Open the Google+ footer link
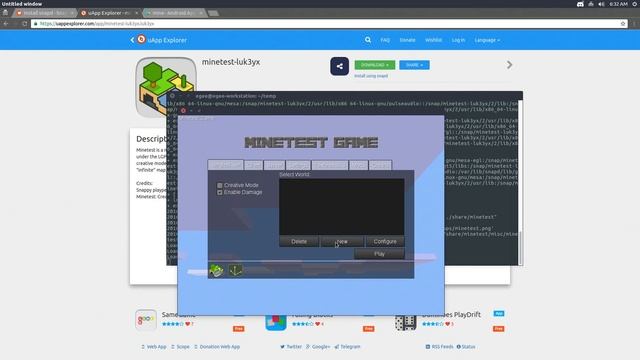Screen dimensions: 640x360 (318, 347)
